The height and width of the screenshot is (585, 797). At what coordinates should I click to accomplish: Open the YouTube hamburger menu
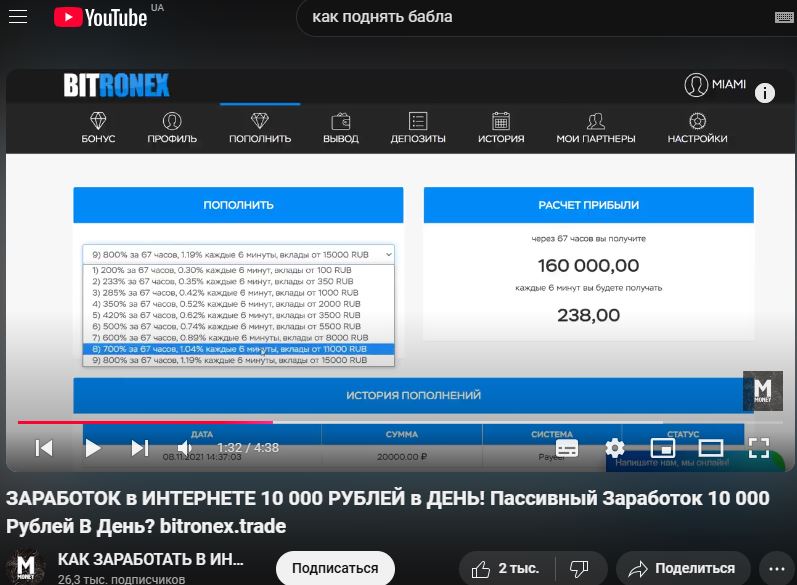pyautogui.click(x=18, y=16)
